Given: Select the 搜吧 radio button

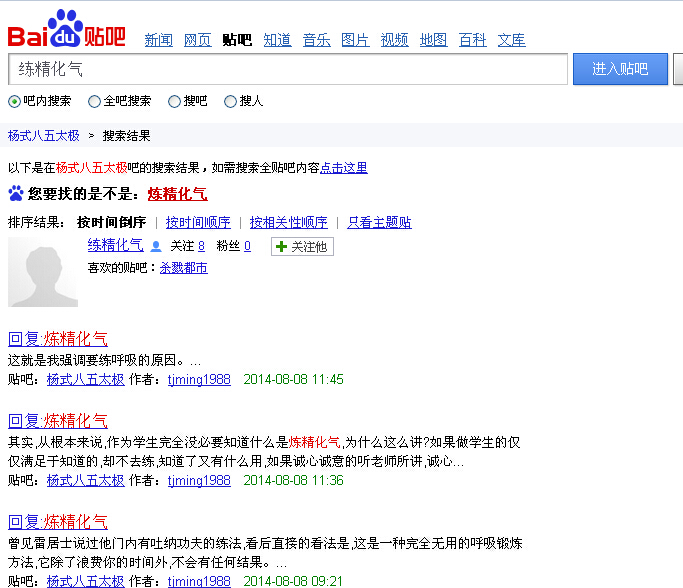Looking at the screenshot, I should tap(174, 101).
